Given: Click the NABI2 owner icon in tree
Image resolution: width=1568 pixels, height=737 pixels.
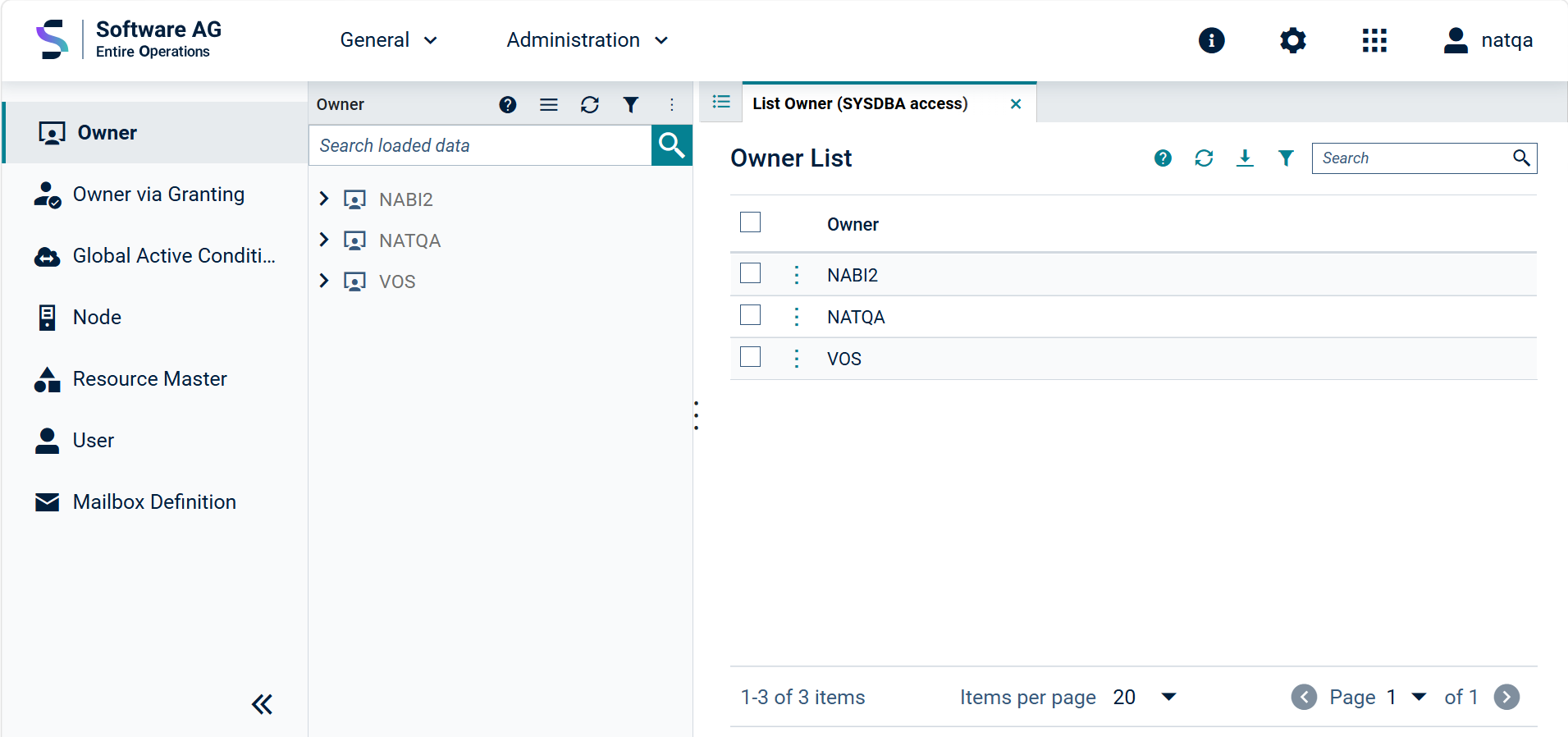Looking at the screenshot, I should pos(354,199).
